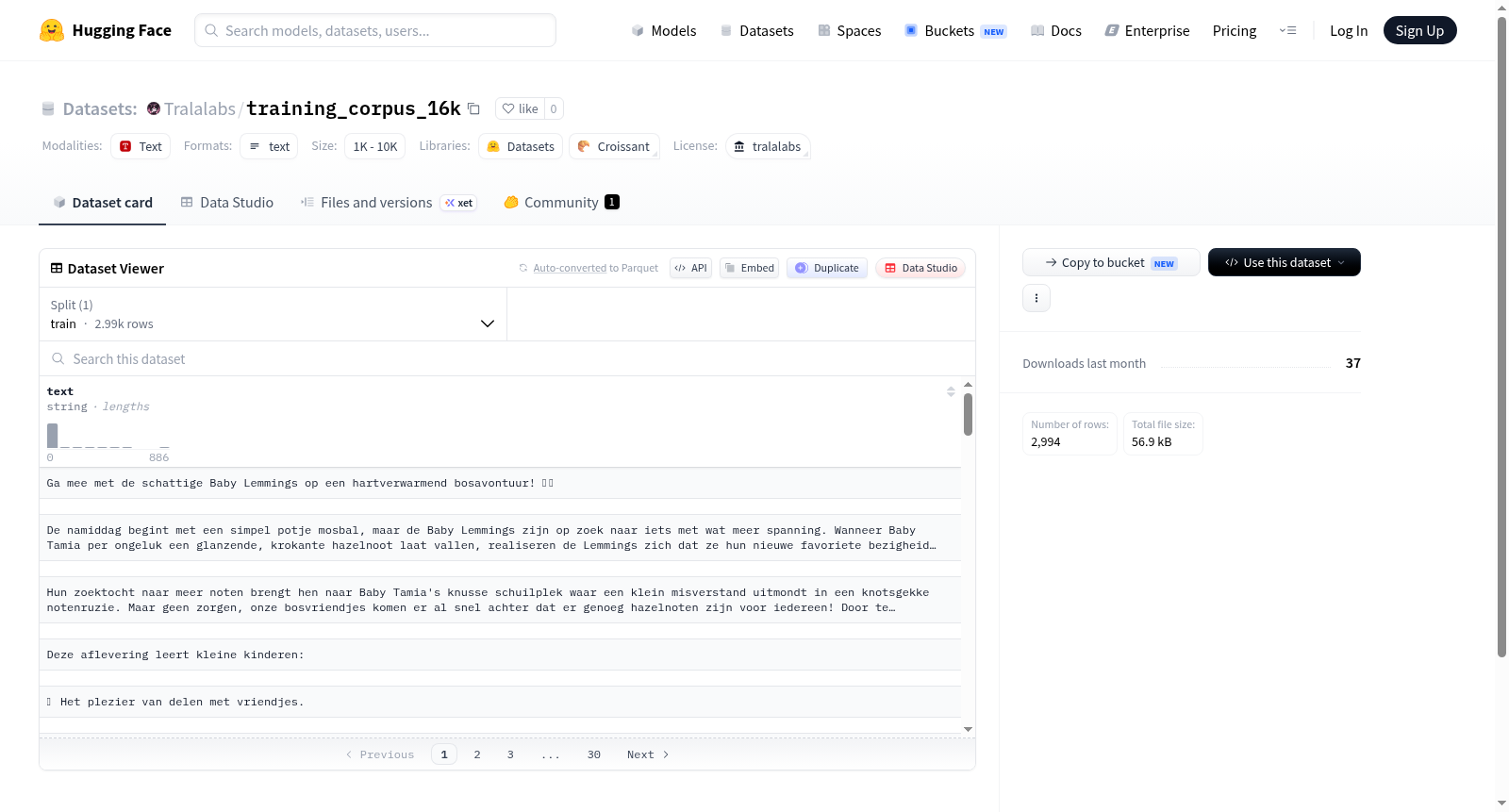Viewport: 1509px width, 812px height.
Task: Click the tralalabs license tag
Action: pos(768,146)
